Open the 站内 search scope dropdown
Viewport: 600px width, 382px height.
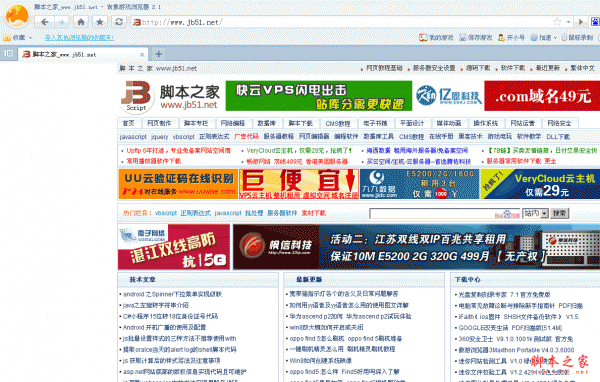(x=535, y=213)
